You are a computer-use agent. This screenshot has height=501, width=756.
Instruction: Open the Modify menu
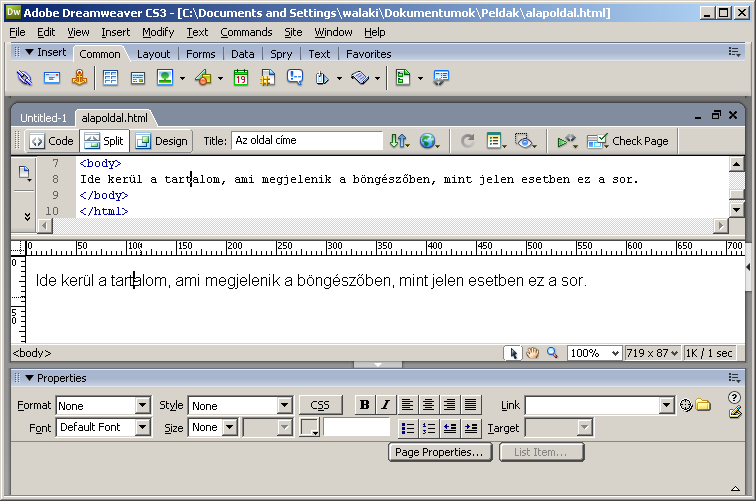(158, 32)
